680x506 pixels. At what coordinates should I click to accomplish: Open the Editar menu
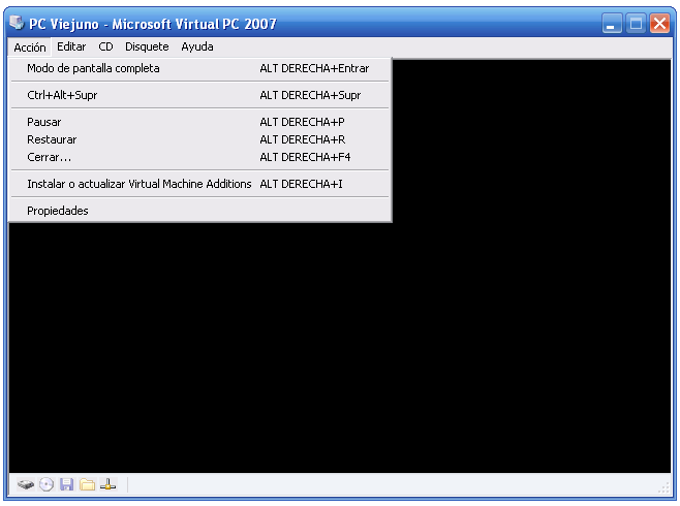(72, 46)
